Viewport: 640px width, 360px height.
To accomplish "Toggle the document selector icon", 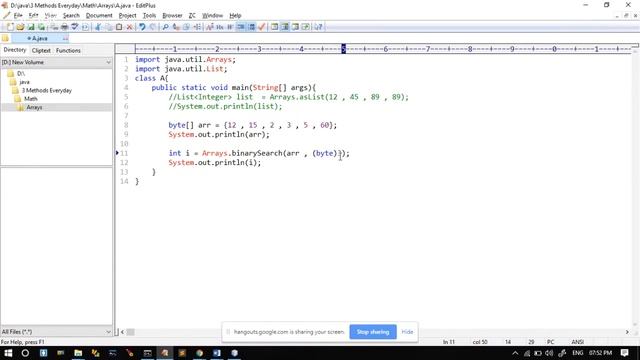I will pos(305,27).
